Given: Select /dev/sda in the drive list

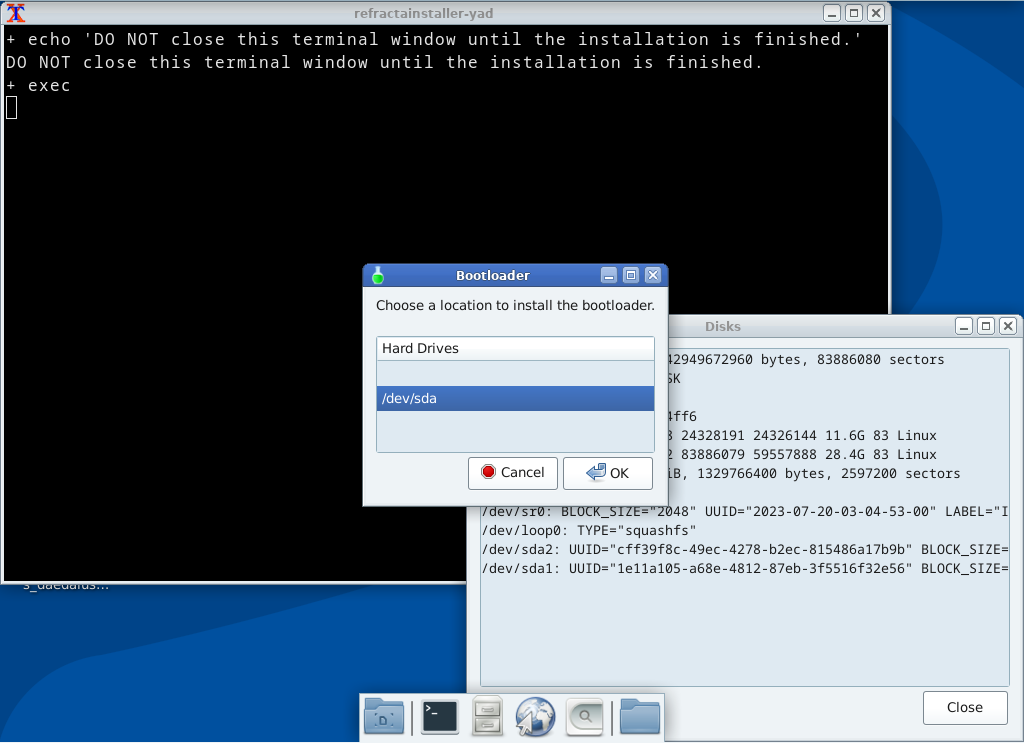Looking at the screenshot, I should tap(515, 398).
